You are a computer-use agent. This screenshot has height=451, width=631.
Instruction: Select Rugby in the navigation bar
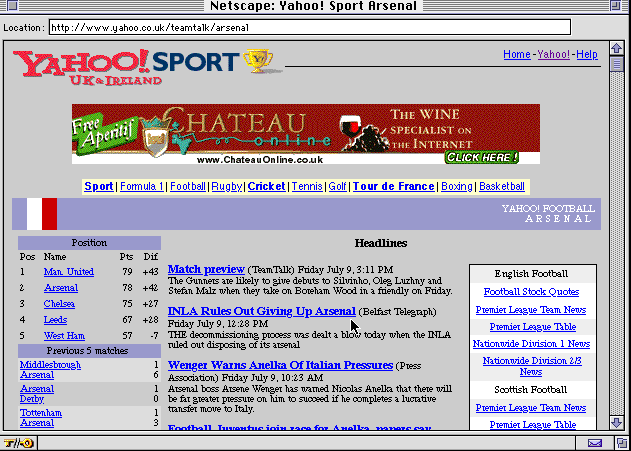227,186
